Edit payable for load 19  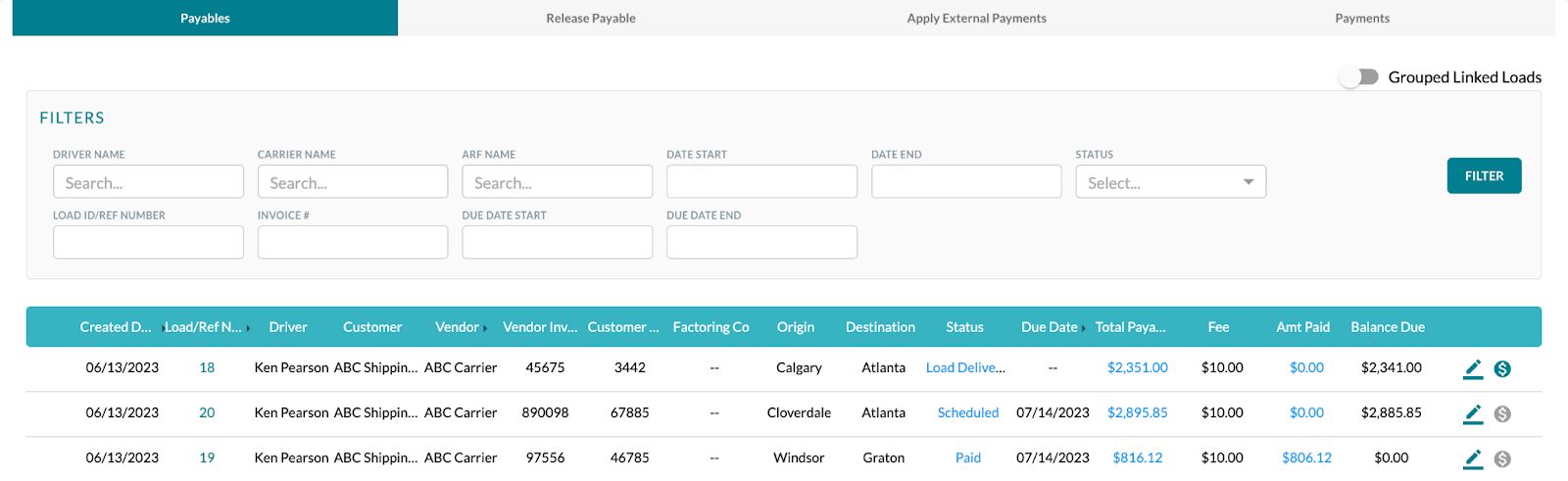pyautogui.click(x=1473, y=459)
